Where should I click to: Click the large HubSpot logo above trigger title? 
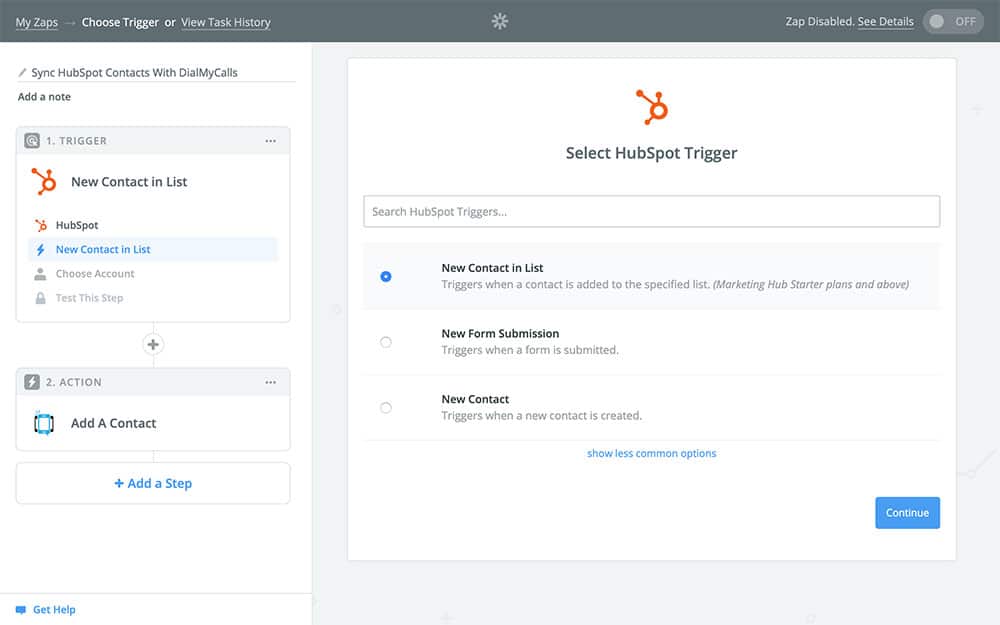tap(652, 107)
